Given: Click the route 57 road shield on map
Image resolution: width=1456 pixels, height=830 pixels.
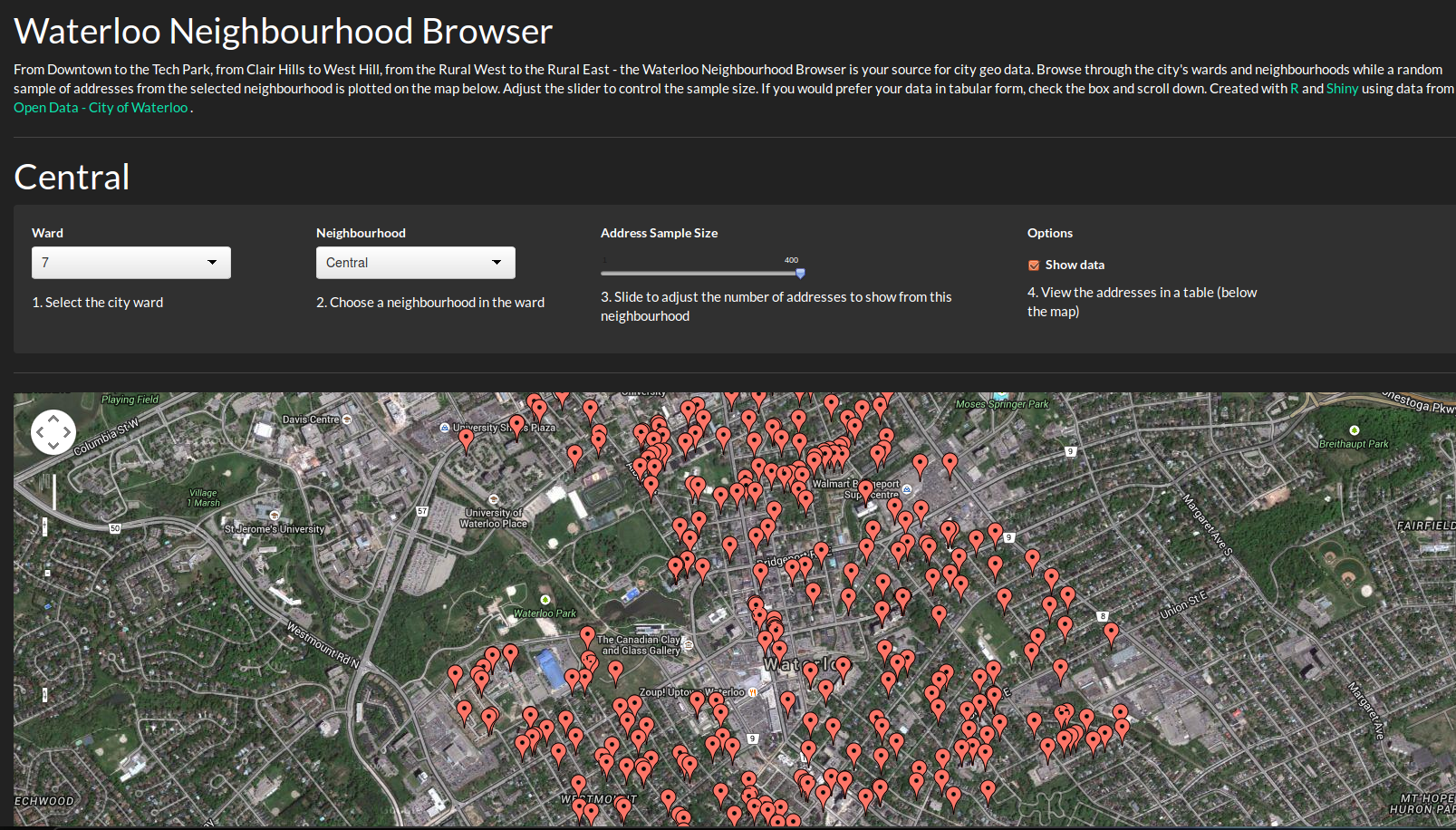Looking at the screenshot, I should pyautogui.click(x=422, y=511).
